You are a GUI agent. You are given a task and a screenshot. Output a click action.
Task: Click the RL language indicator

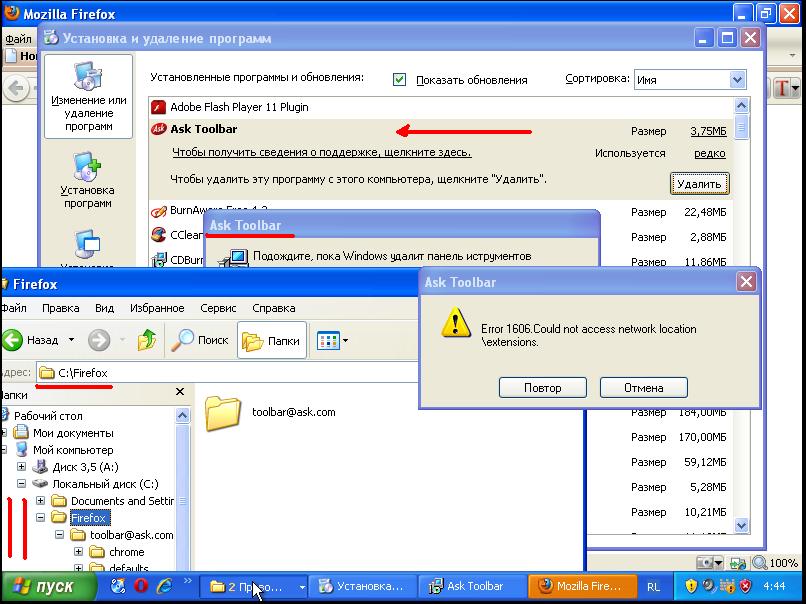tap(653, 587)
